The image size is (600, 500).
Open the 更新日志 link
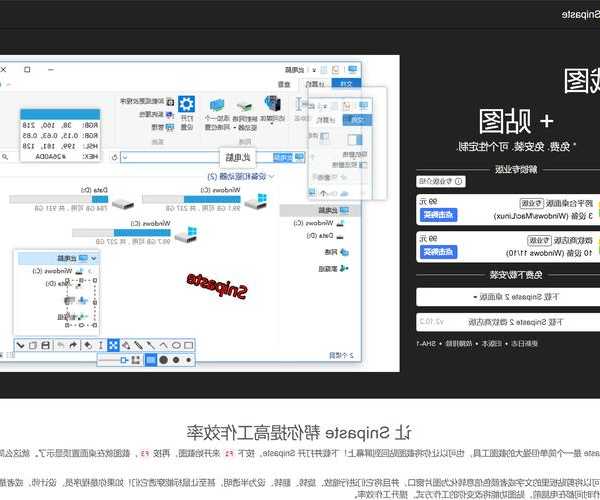524,343
